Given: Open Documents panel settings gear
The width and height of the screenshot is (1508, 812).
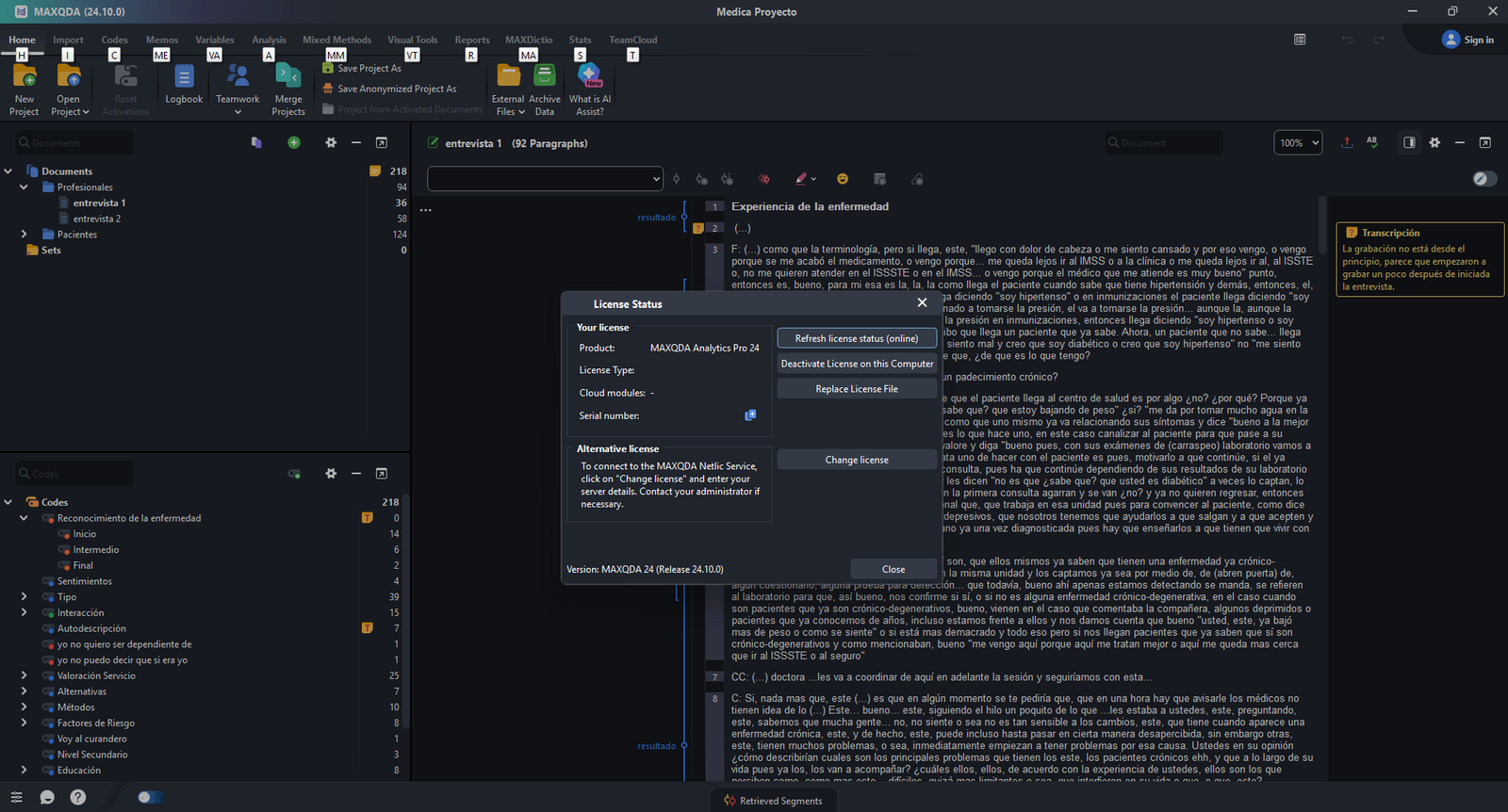Looking at the screenshot, I should coord(331,142).
